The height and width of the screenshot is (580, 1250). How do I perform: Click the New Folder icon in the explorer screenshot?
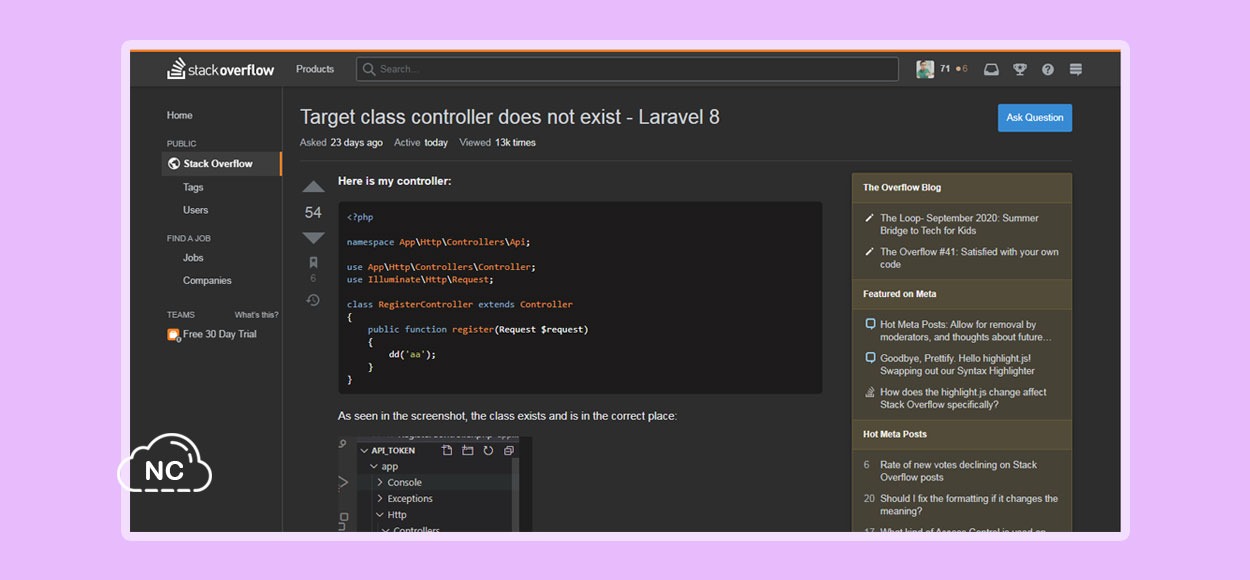pos(467,450)
